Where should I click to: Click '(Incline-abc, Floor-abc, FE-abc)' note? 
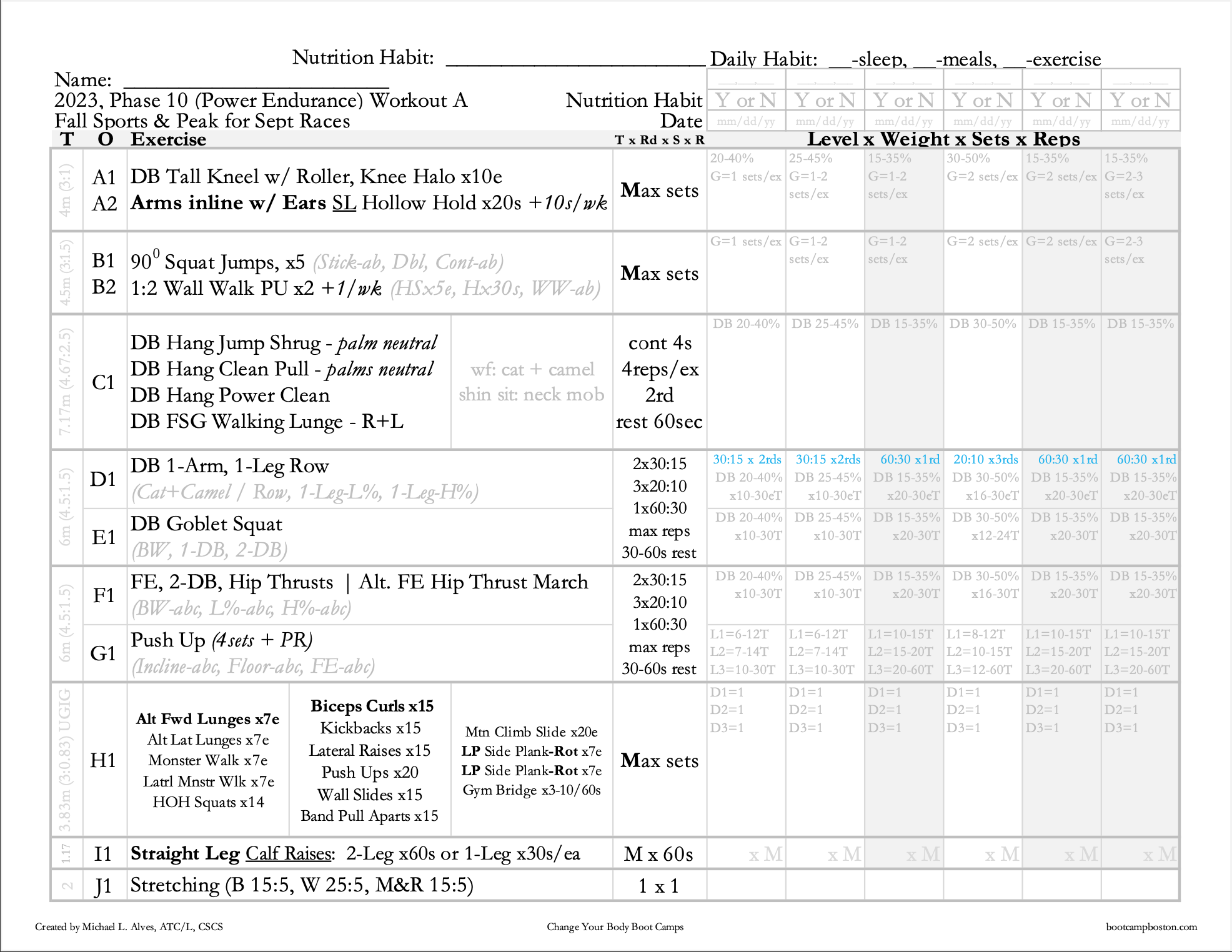[x=253, y=667]
